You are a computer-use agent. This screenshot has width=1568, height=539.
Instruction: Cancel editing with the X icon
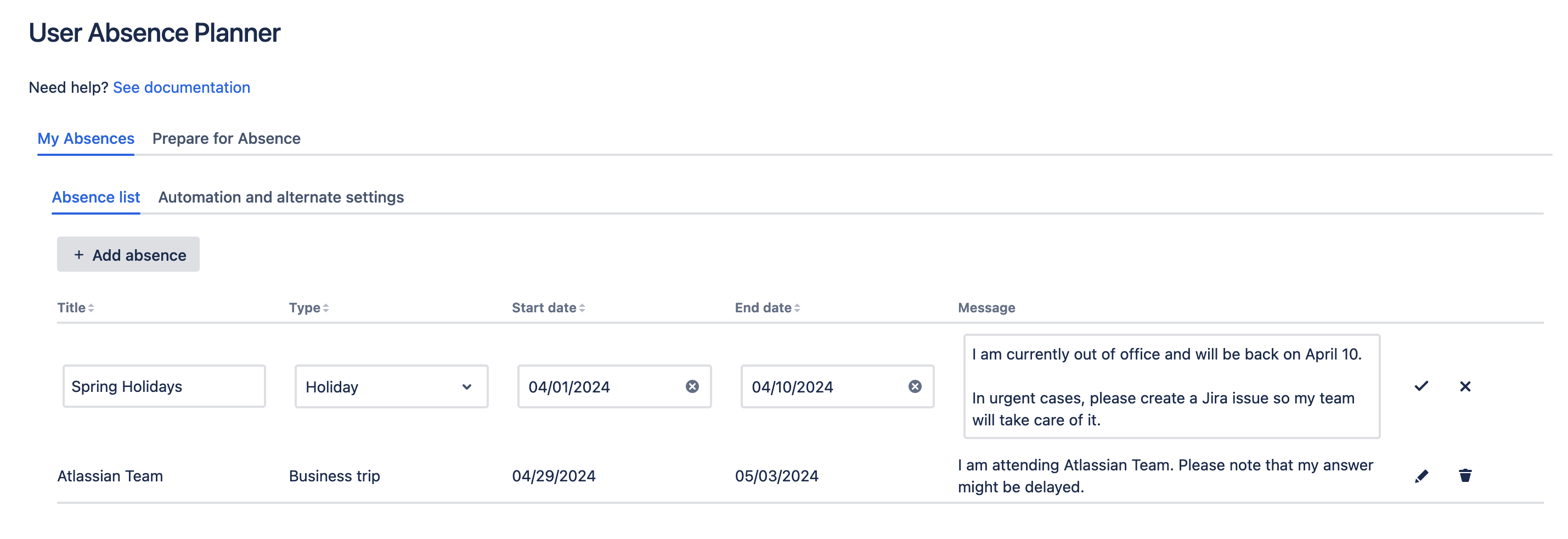tap(1465, 386)
